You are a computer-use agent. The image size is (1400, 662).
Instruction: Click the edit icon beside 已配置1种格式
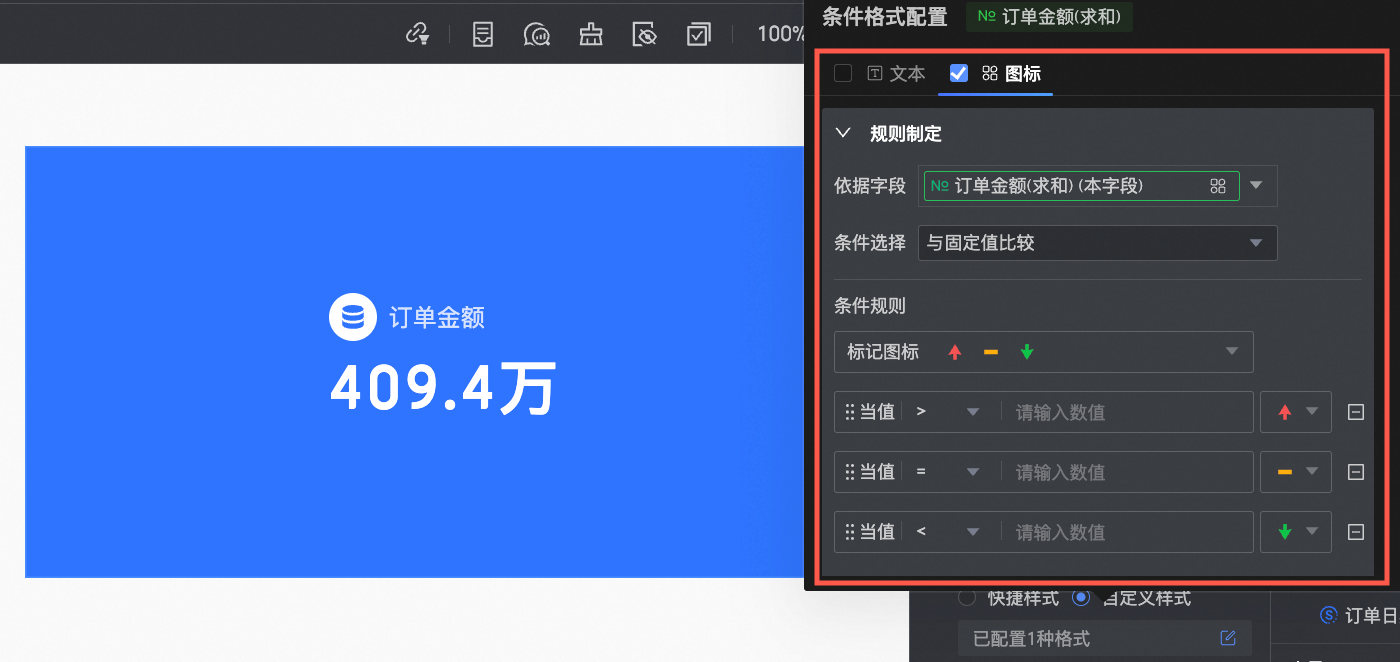pos(1228,638)
